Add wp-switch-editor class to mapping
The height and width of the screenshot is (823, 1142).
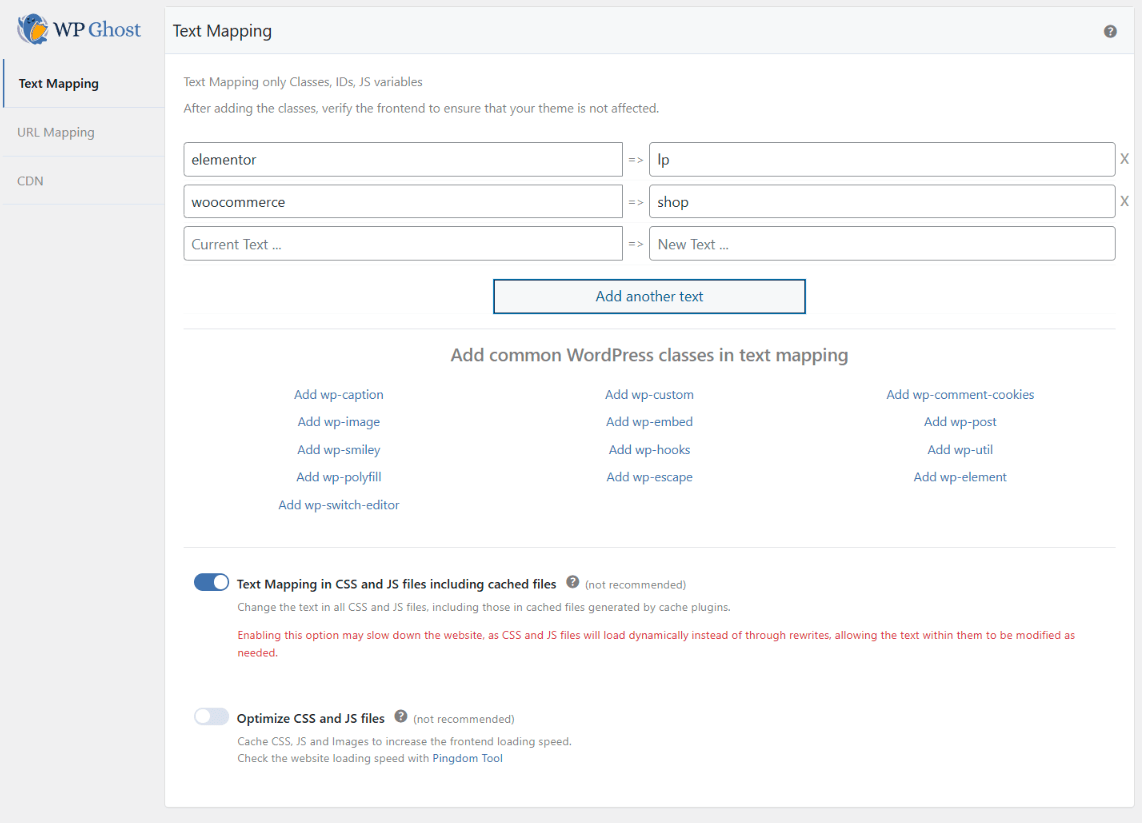[338, 505]
